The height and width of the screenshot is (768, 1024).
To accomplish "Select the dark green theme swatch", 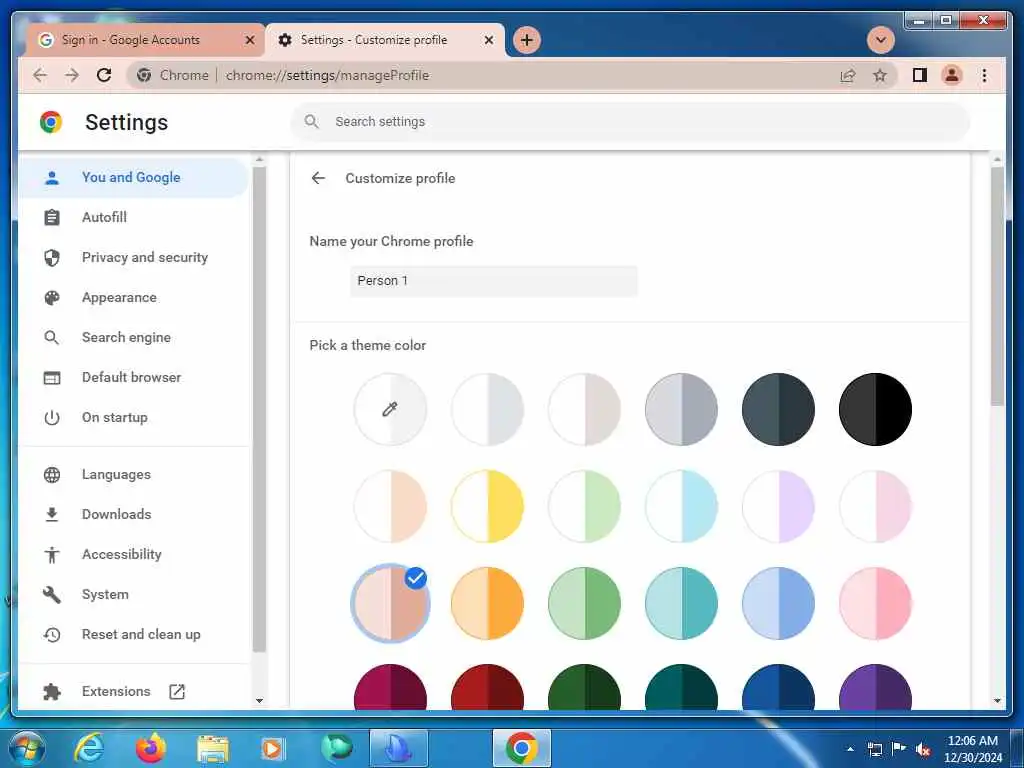I will pyautogui.click(x=584, y=687).
